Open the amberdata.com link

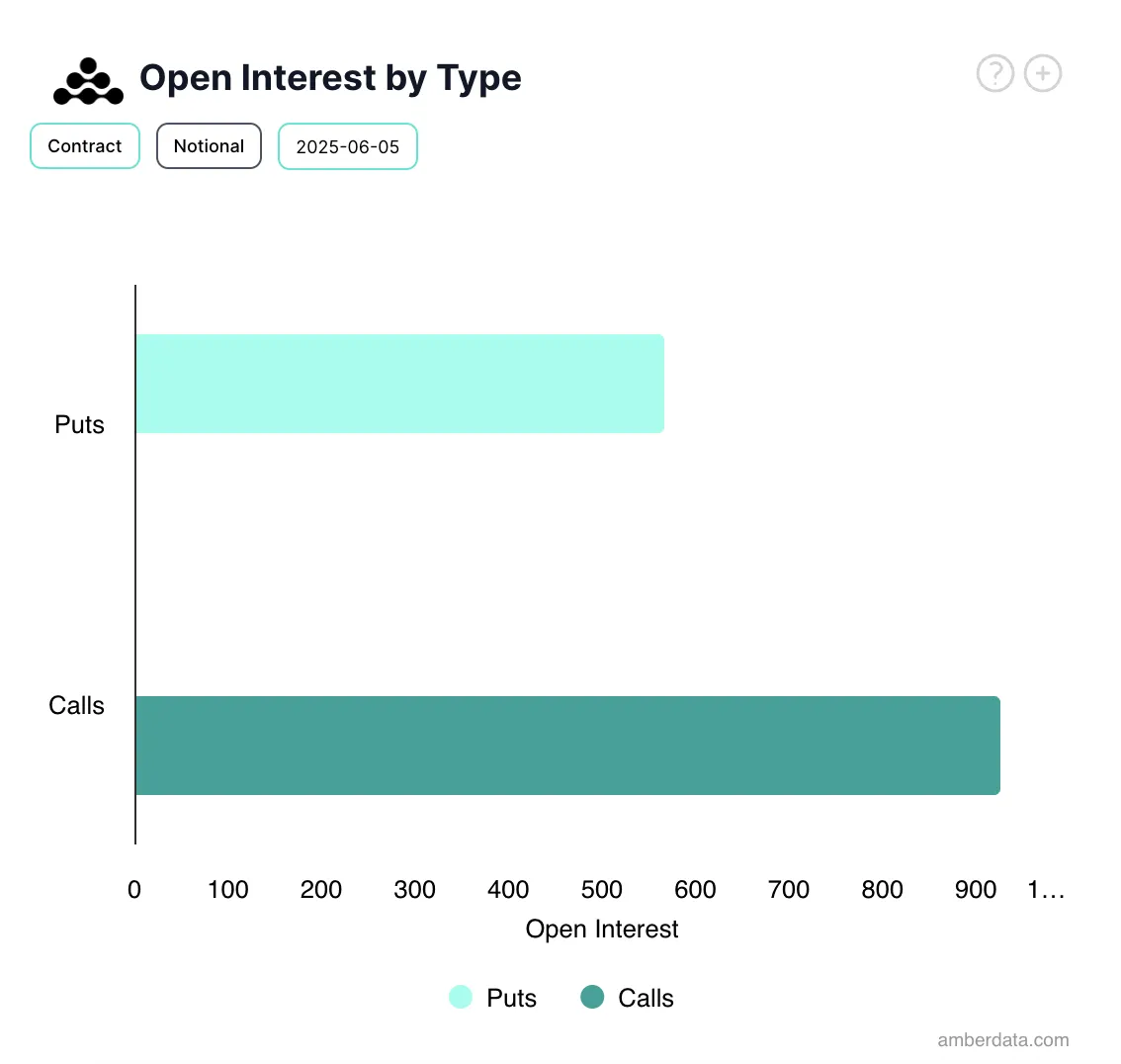[1003, 1039]
